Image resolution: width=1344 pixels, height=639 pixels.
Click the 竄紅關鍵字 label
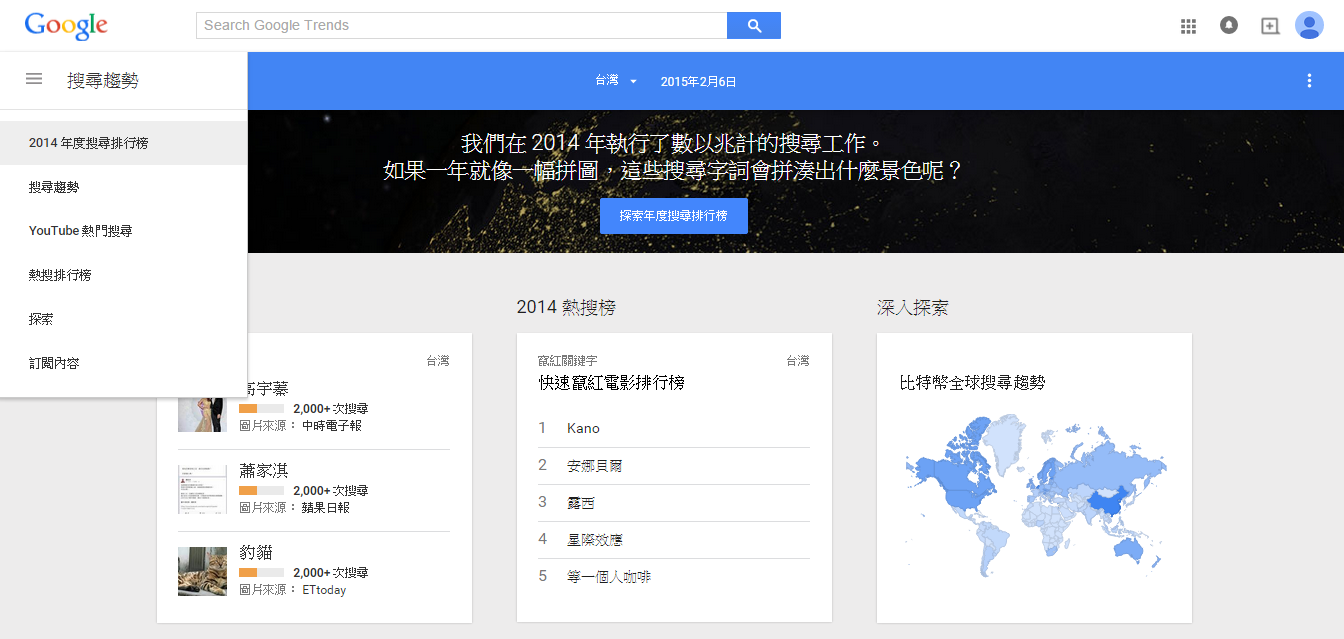567,361
